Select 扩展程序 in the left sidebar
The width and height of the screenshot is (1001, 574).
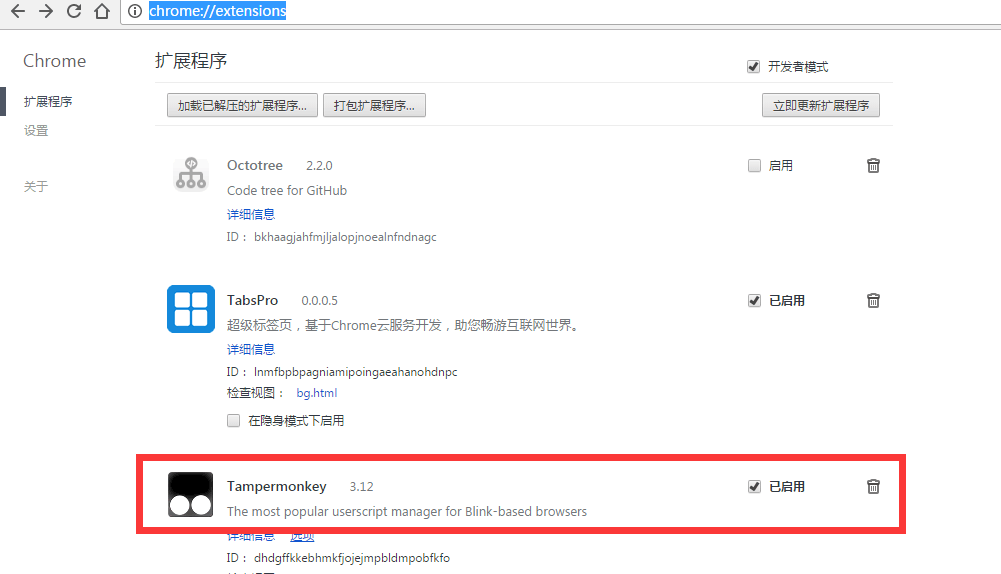[x=48, y=102]
